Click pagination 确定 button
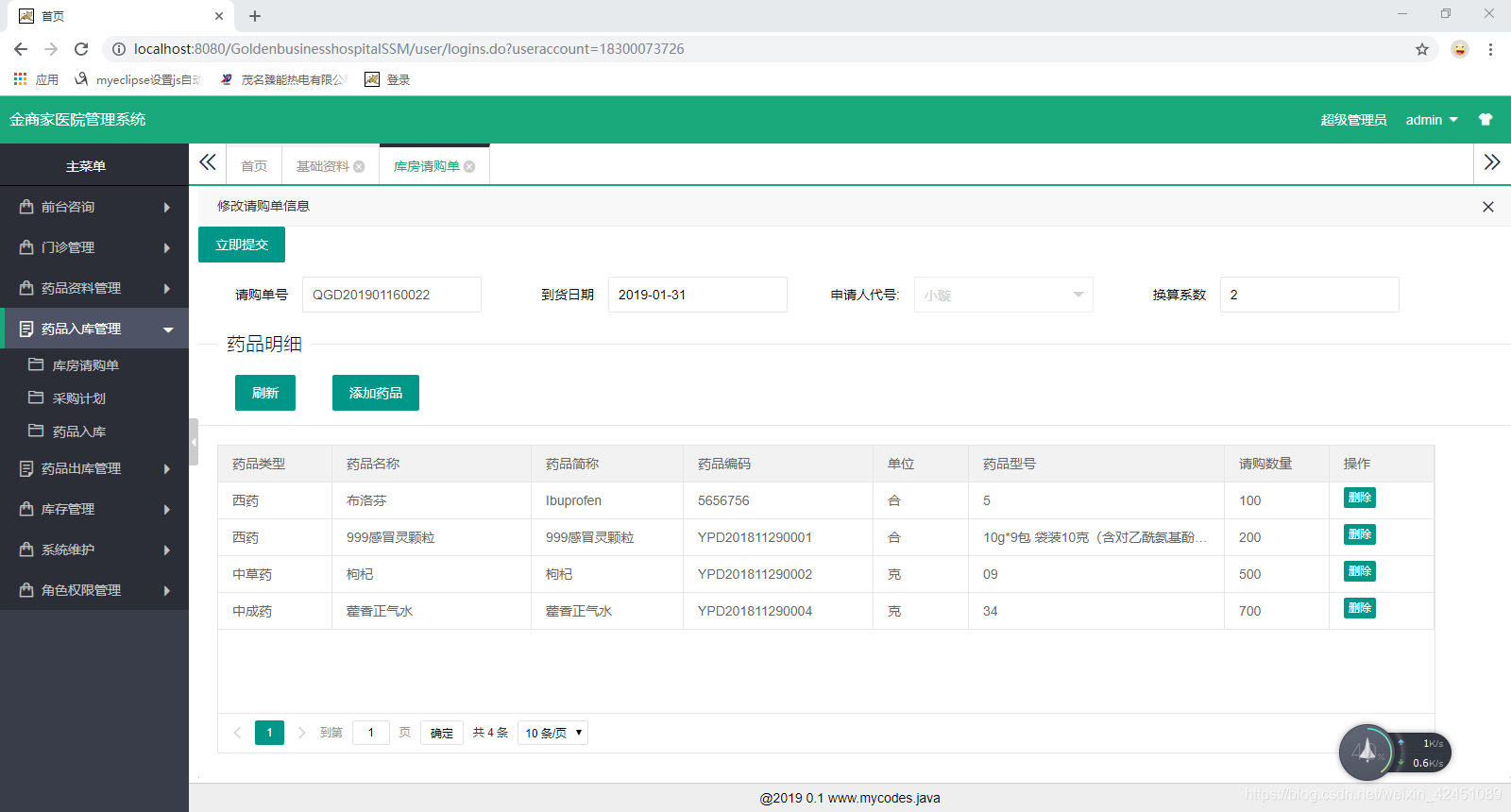The image size is (1511, 812). tap(442, 733)
